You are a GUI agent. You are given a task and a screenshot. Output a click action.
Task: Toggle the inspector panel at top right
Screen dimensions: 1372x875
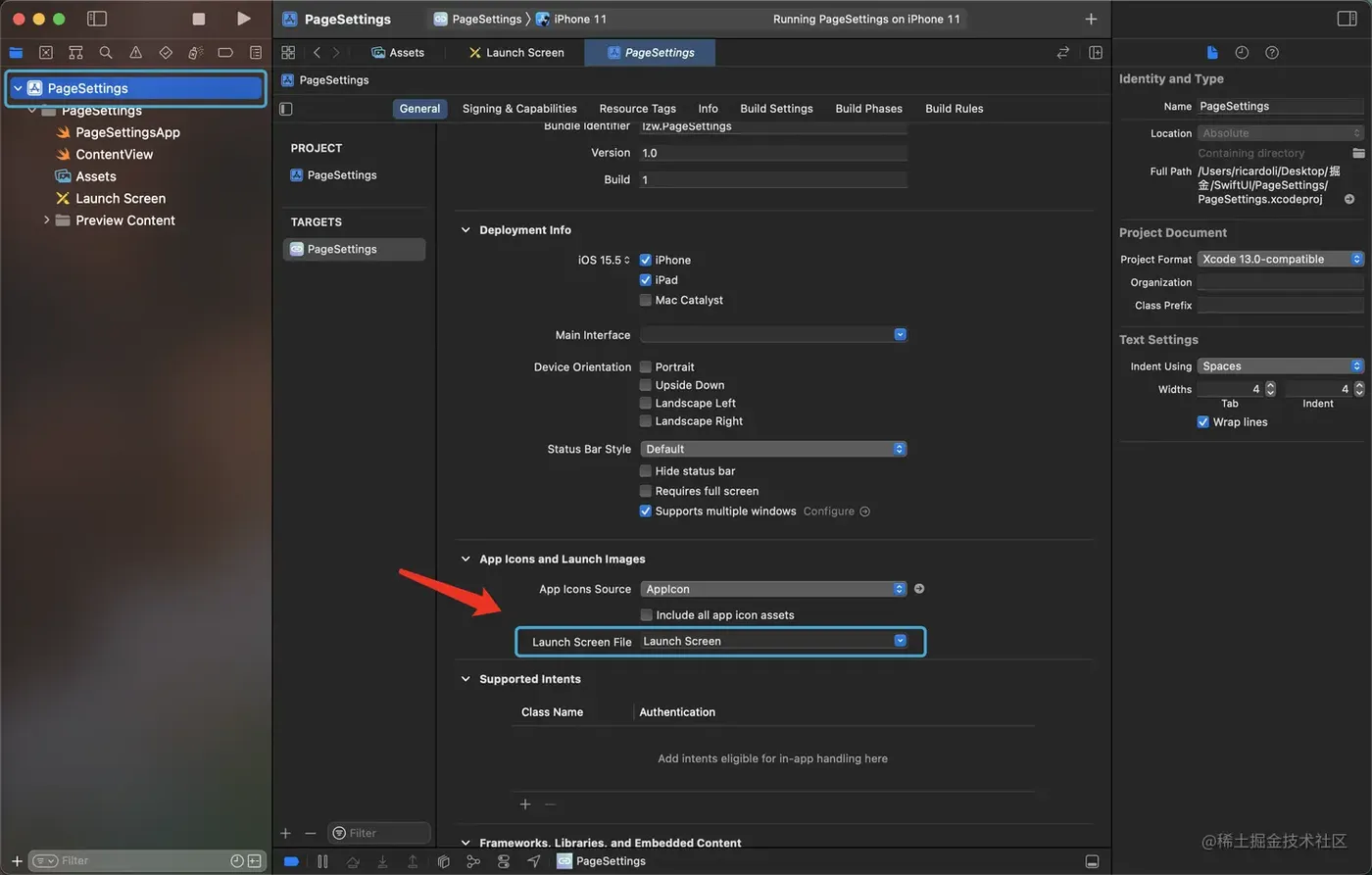tap(1347, 19)
